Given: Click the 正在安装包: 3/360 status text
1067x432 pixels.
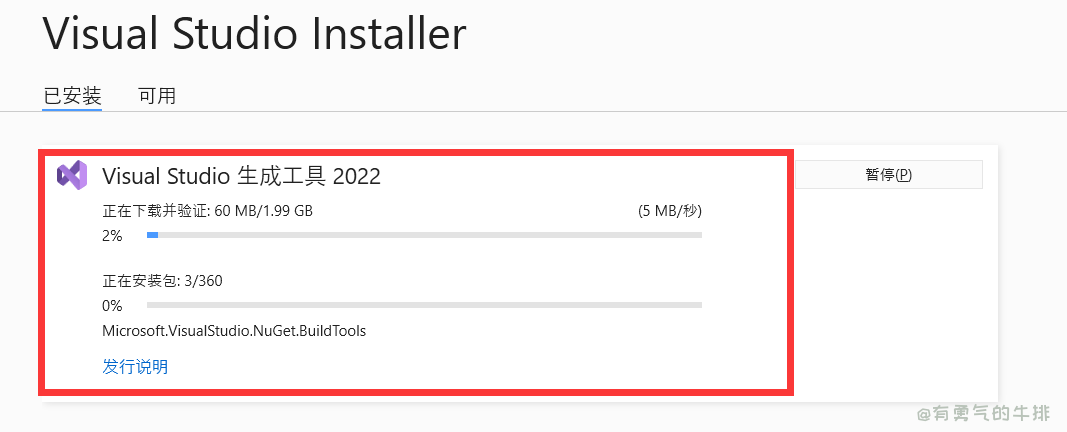Looking at the screenshot, I should coord(162,281).
